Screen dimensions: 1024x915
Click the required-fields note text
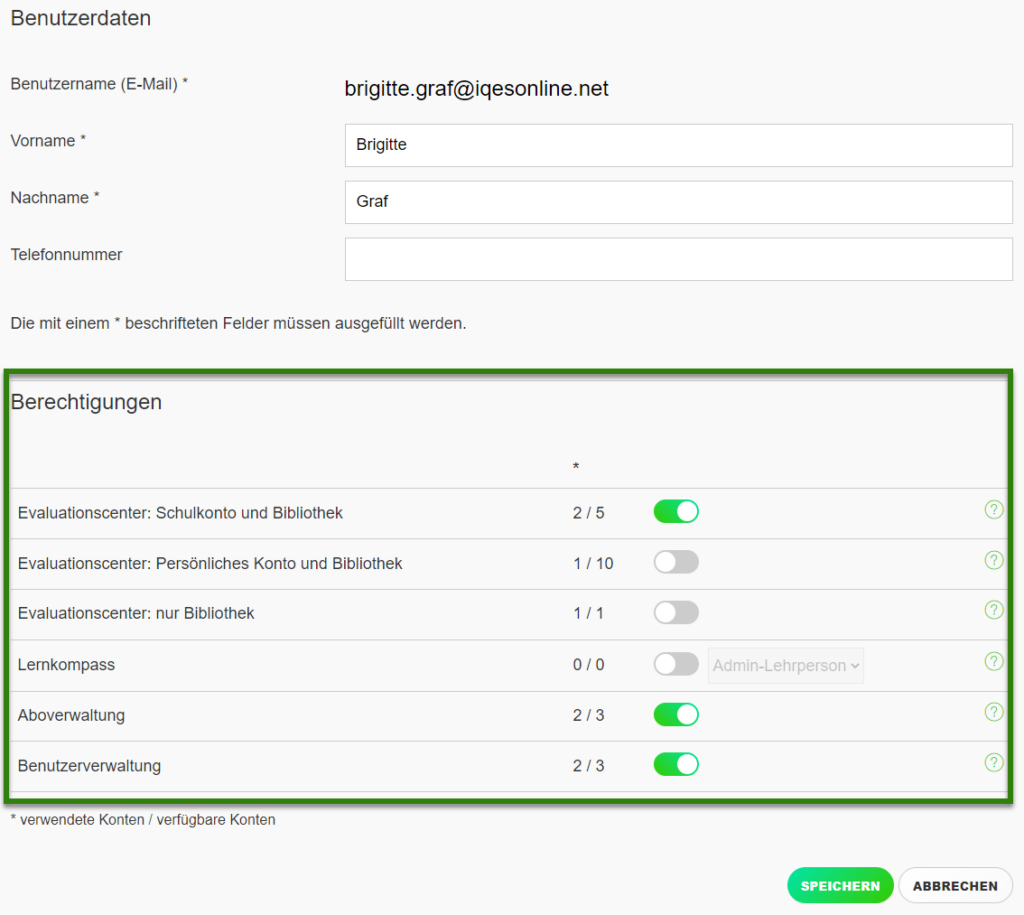coord(238,323)
